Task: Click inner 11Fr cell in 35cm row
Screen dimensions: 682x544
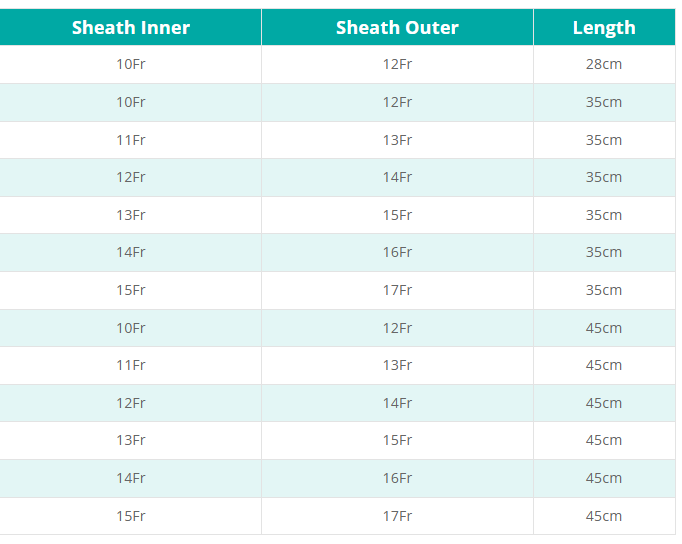Action: 131,140
